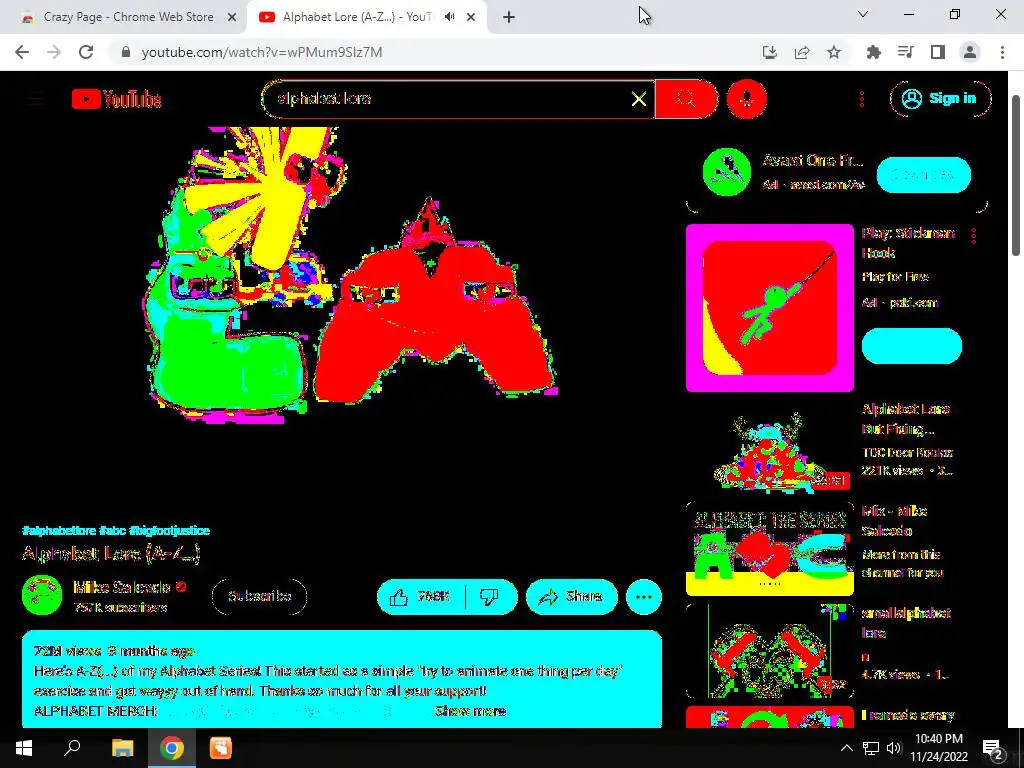The height and width of the screenshot is (768, 1024).
Task: Open options for Stickman Hook ad
Action: [x=974, y=236]
